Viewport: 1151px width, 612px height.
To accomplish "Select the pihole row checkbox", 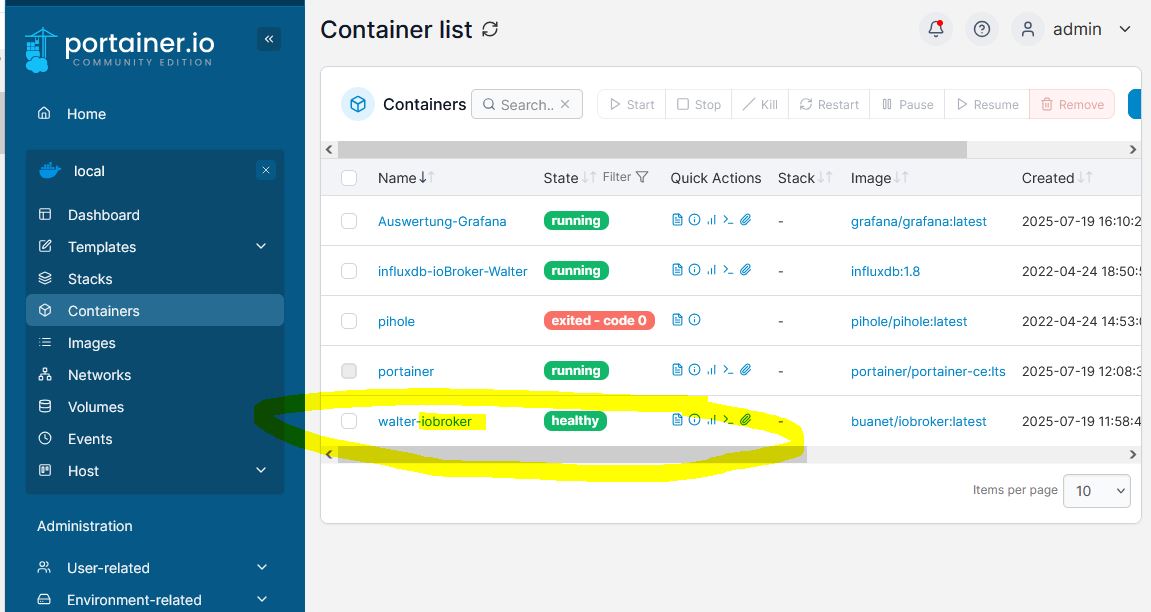I will (x=349, y=321).
